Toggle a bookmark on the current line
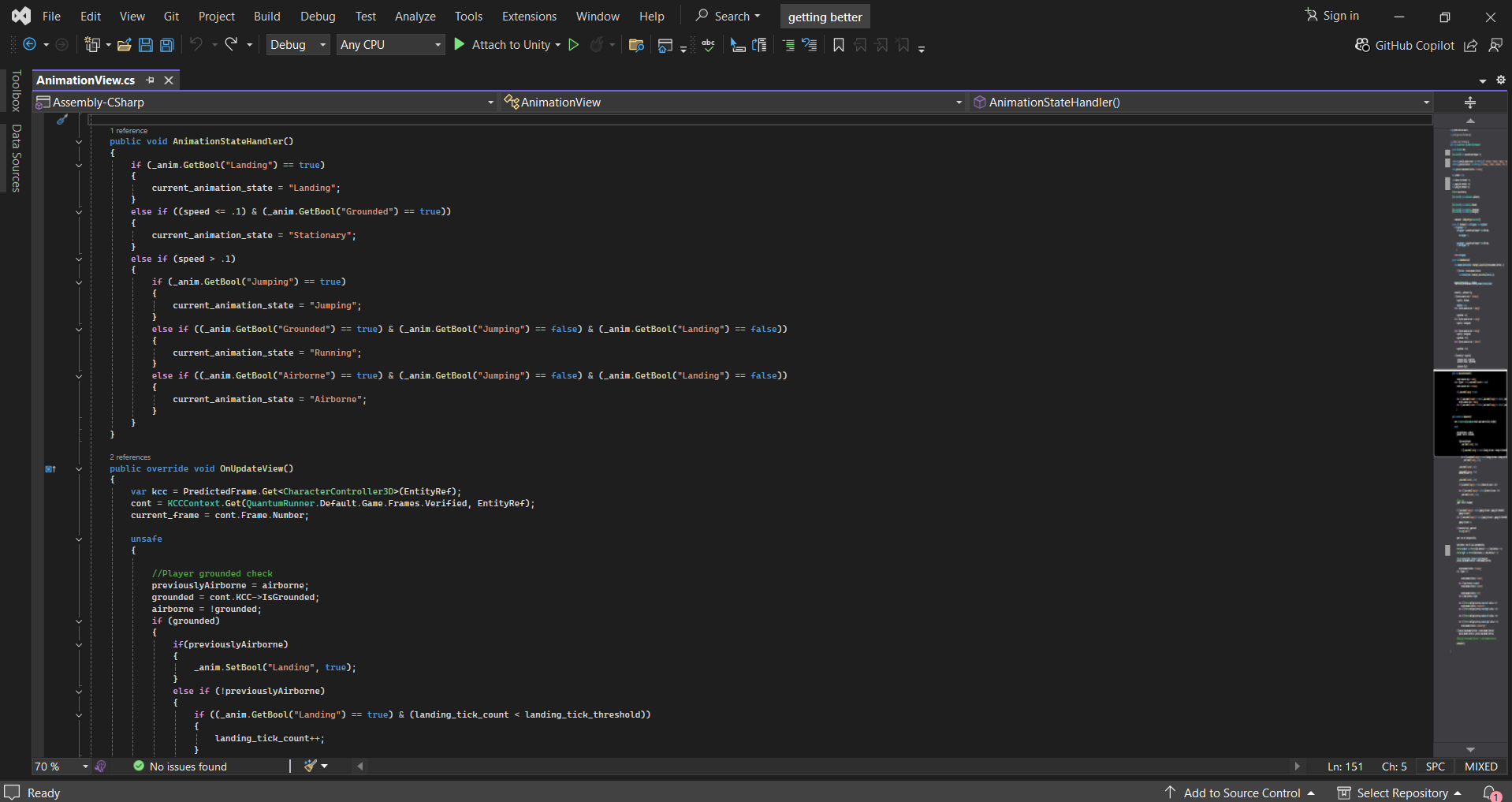Screen dimensions: 1512x802 [839, 45]
